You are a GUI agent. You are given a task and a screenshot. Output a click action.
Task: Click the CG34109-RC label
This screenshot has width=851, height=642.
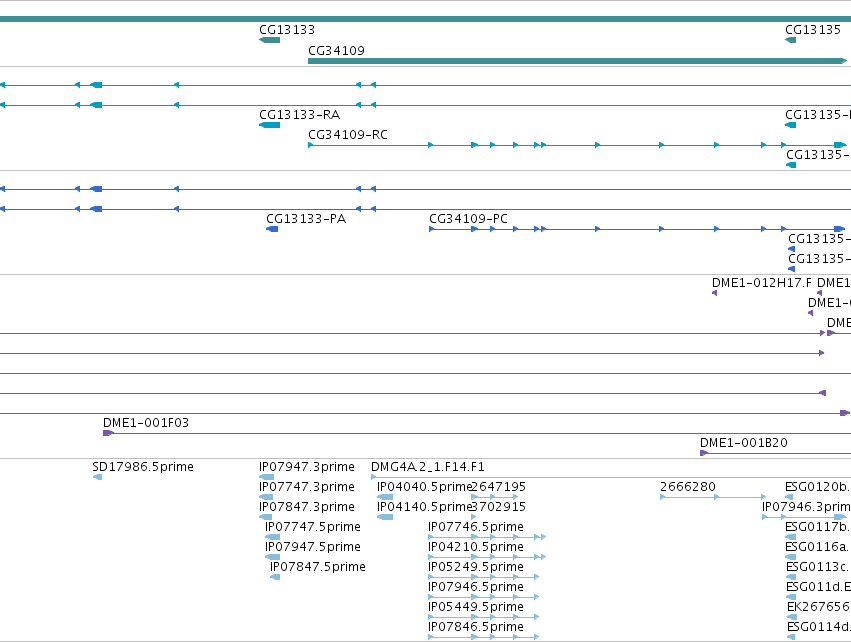click(x=348, y=135)
